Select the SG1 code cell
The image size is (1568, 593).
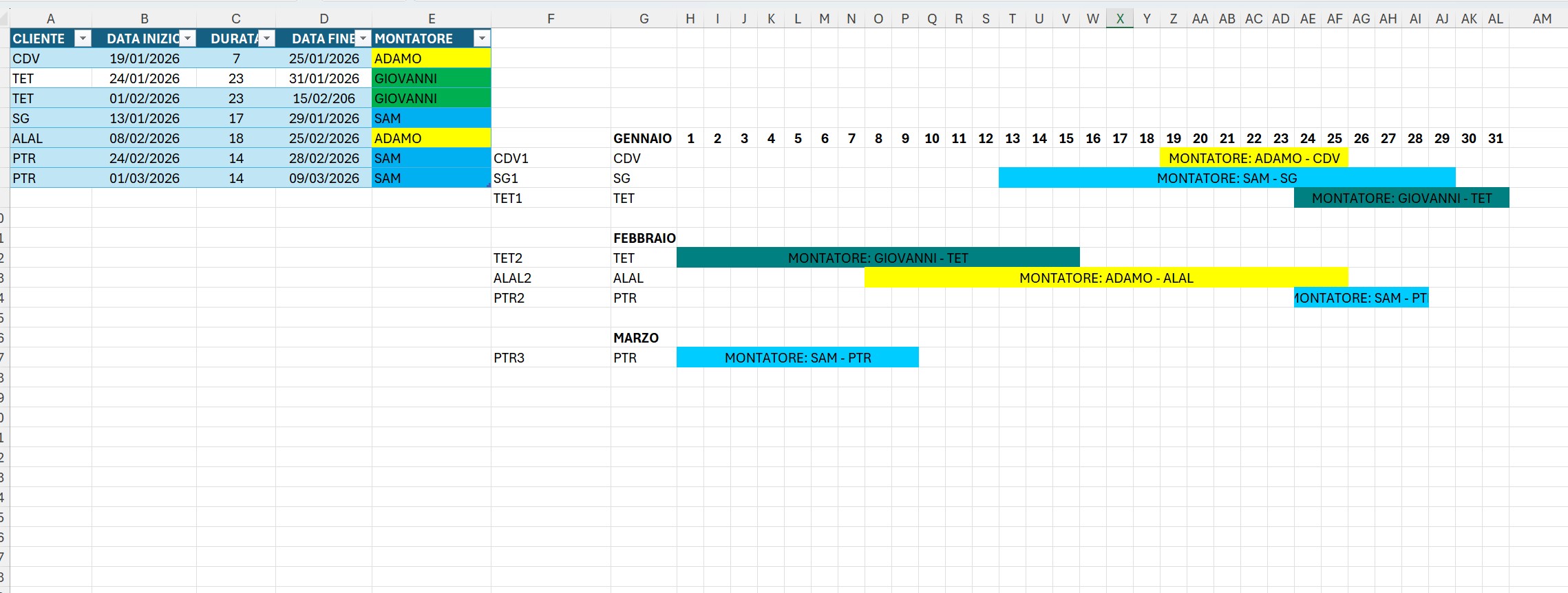(x=551, y=178)
